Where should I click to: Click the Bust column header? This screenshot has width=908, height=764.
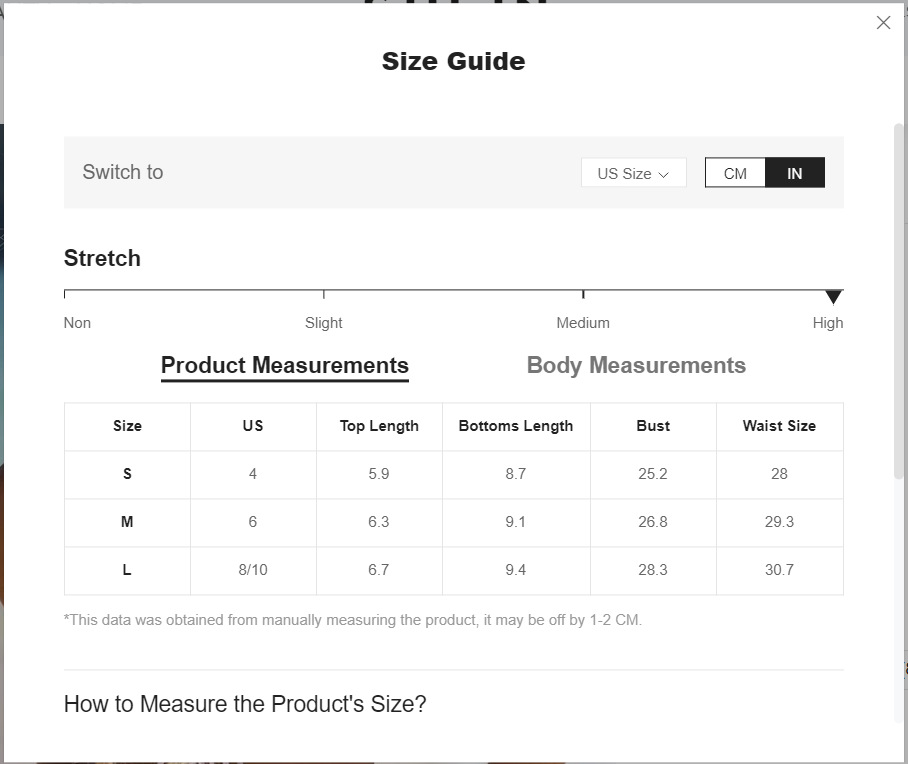[653, 426]
